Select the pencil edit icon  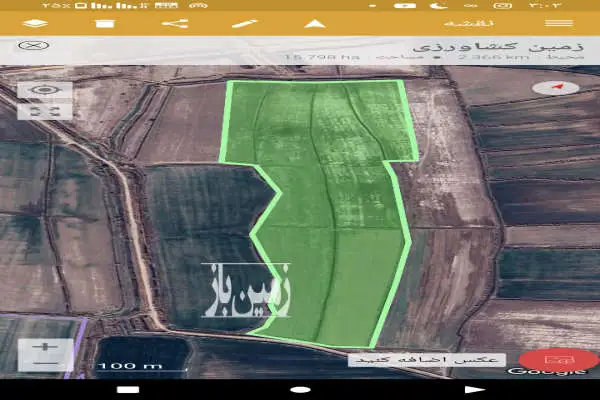click(245, 24)
